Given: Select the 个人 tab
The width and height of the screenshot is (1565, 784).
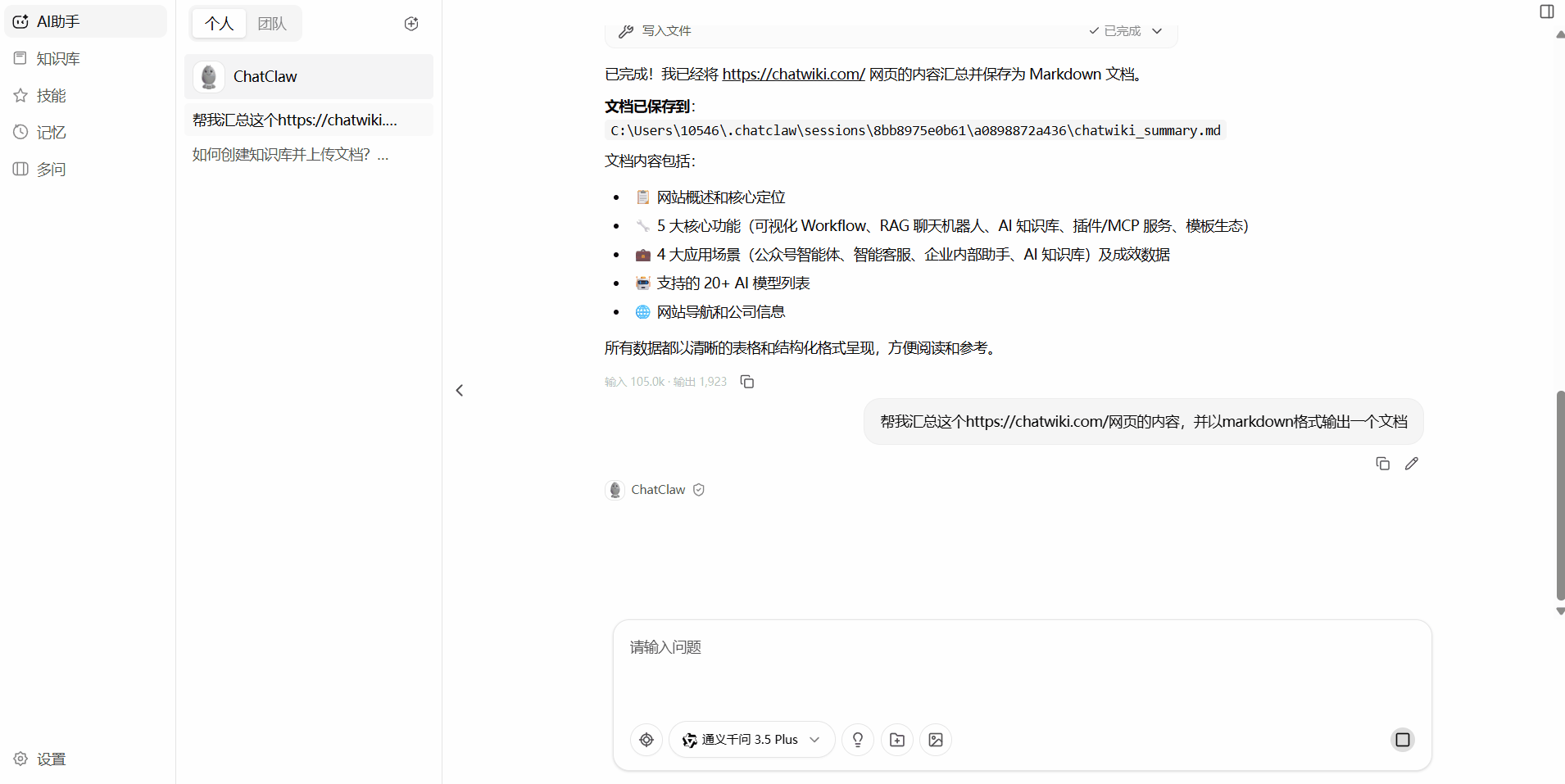Looking at the screenshot, I should pyautogui.click(x=219, y=23).
